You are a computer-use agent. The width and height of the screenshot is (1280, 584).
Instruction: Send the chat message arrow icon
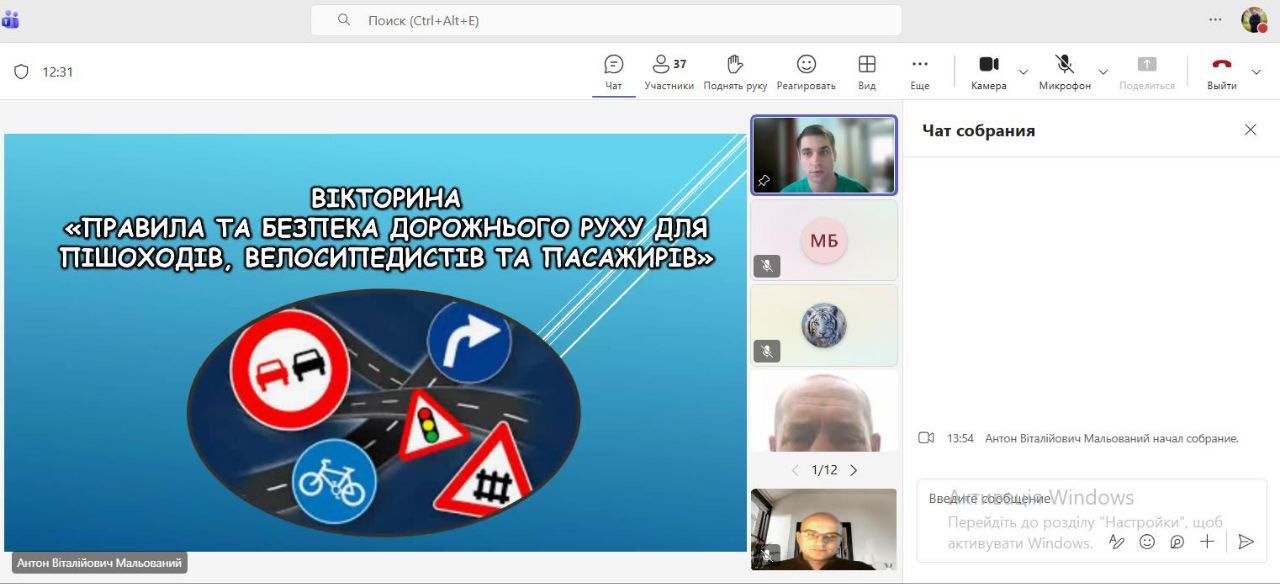(x=1245, y=542)
